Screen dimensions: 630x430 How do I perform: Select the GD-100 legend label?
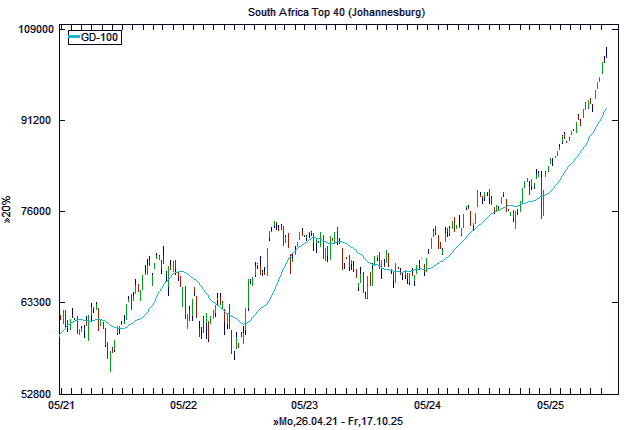[99, 38]
